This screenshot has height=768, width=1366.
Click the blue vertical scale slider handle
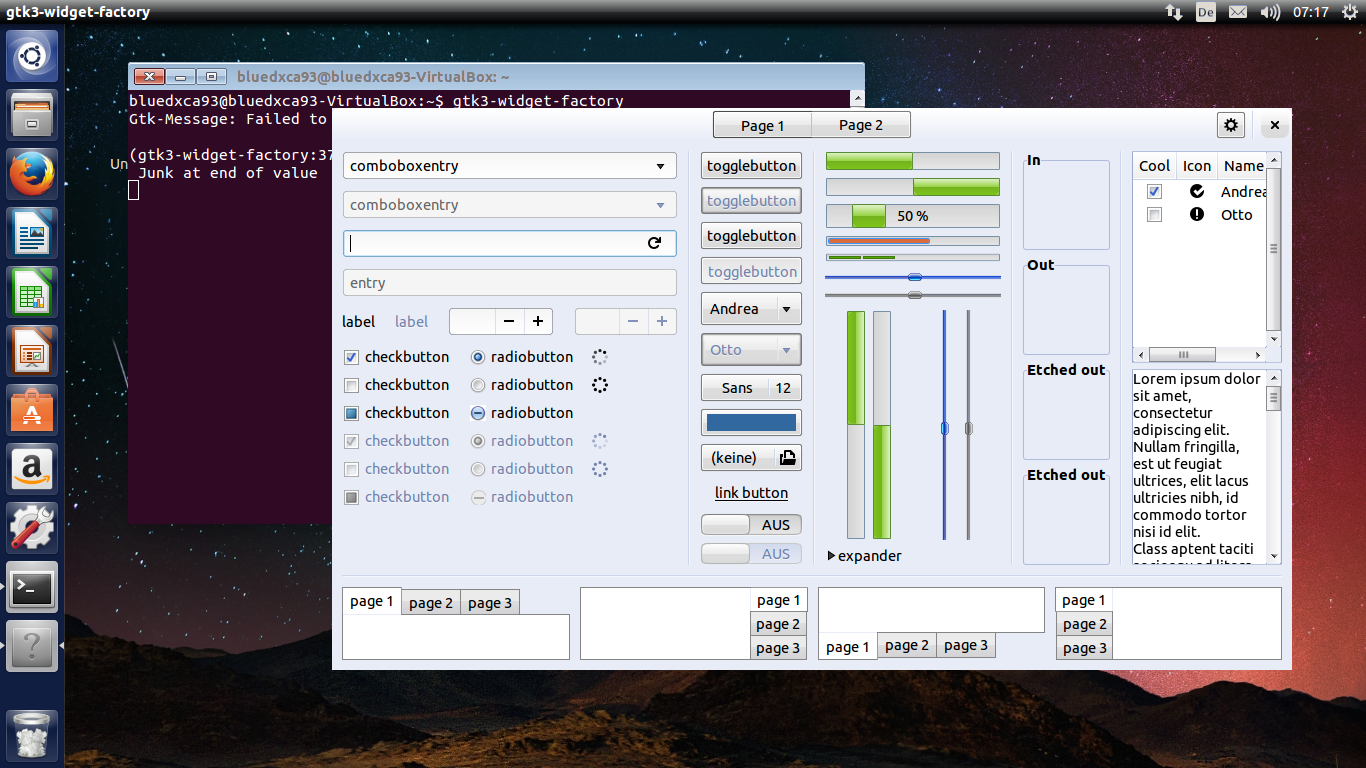coord(944,428)
